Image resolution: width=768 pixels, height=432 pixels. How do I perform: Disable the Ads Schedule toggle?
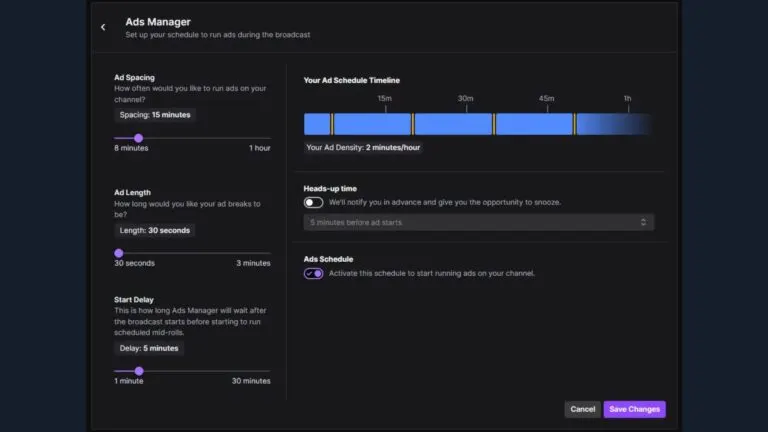[313, 273]
